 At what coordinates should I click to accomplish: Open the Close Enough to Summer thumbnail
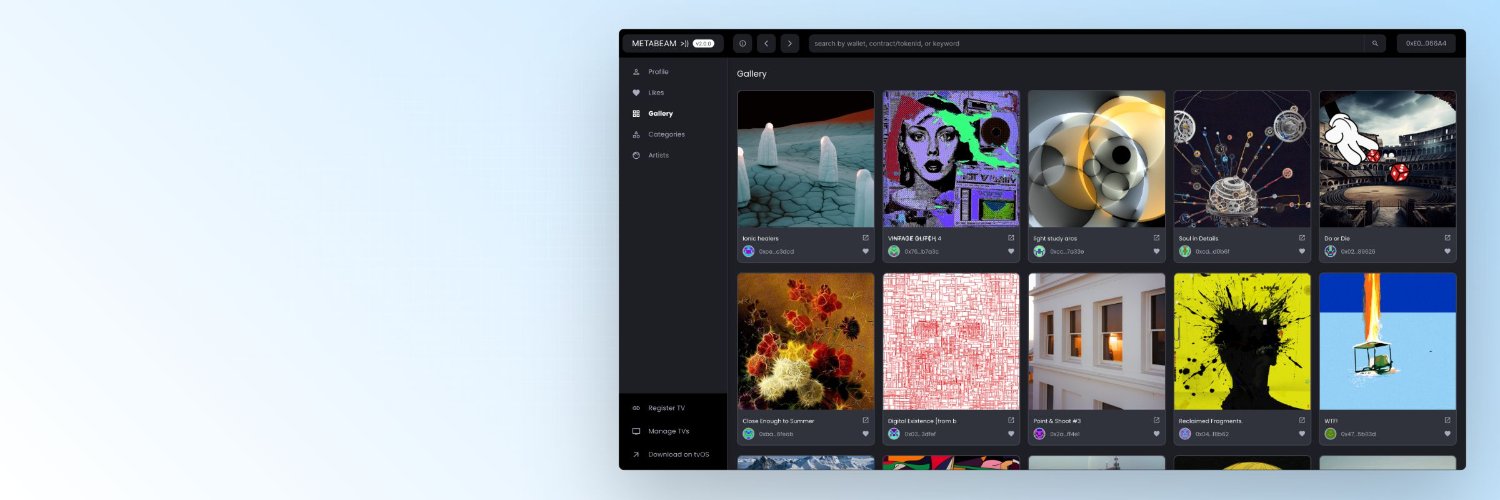coord(806,341)
